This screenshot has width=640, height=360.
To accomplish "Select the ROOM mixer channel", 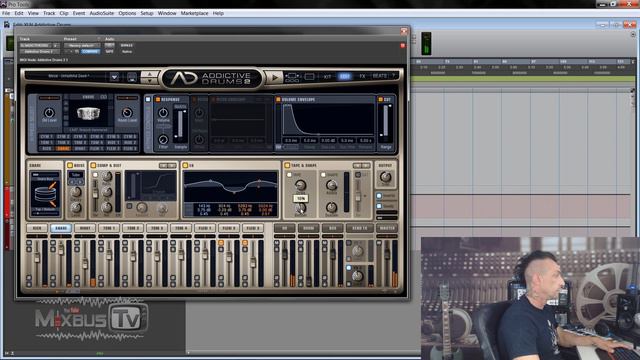I will coord(309,228).
